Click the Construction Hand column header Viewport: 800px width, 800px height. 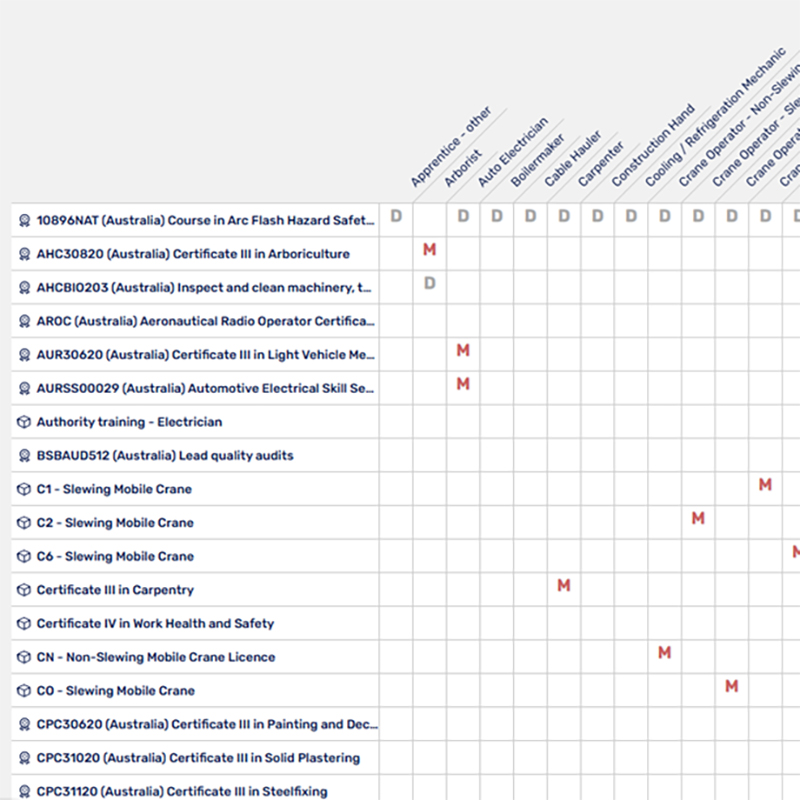point(653,145)
